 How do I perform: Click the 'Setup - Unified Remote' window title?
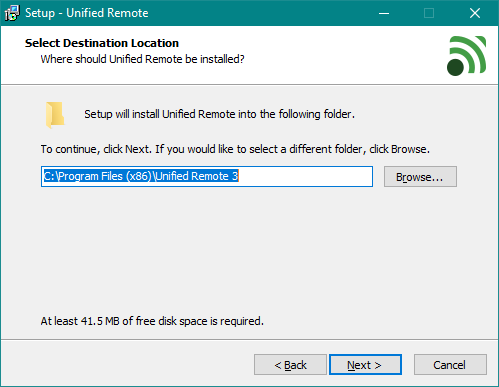click(x=87, y=13)
